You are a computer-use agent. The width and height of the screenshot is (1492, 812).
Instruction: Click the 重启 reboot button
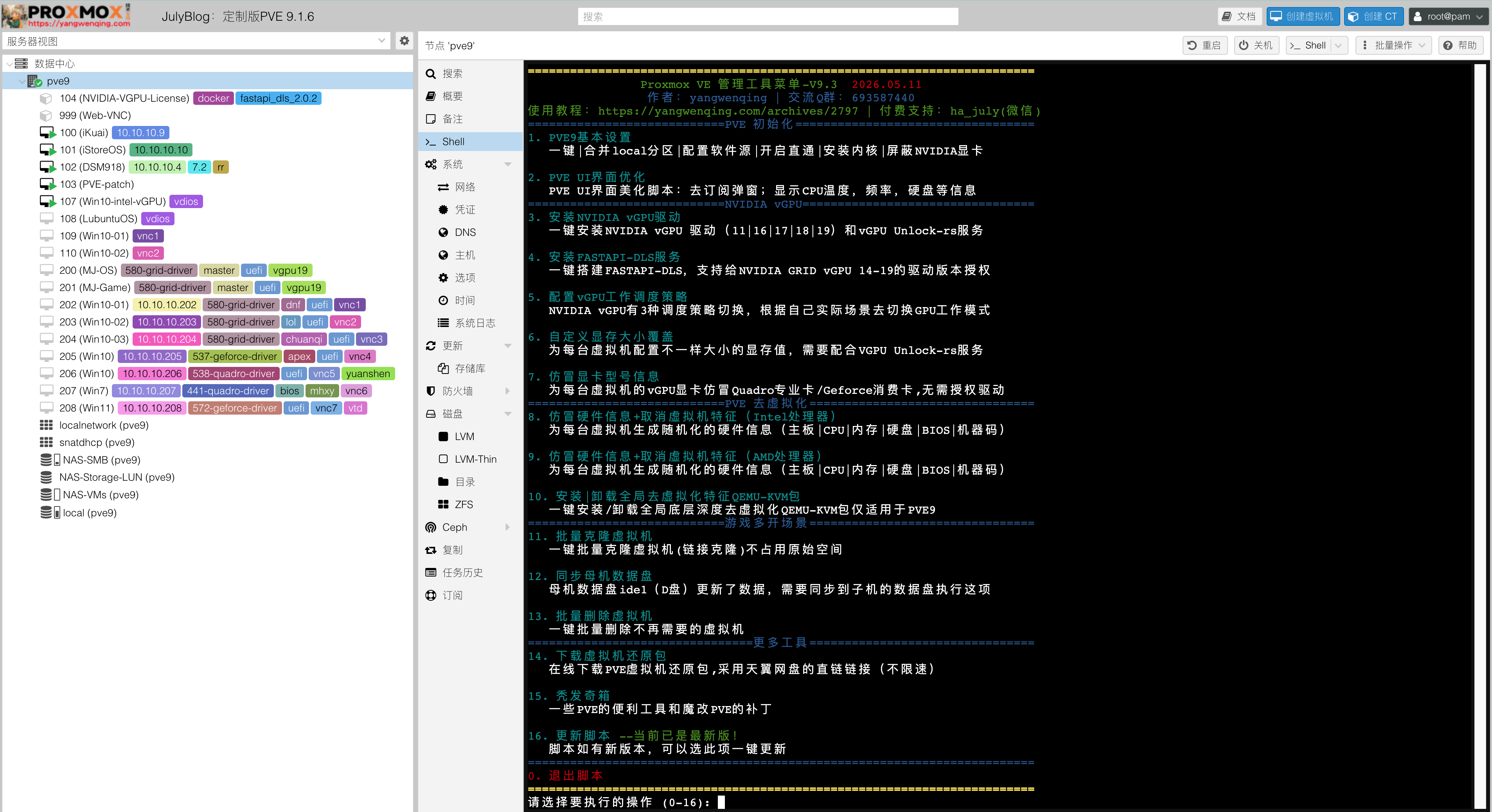pos(1204,45)
